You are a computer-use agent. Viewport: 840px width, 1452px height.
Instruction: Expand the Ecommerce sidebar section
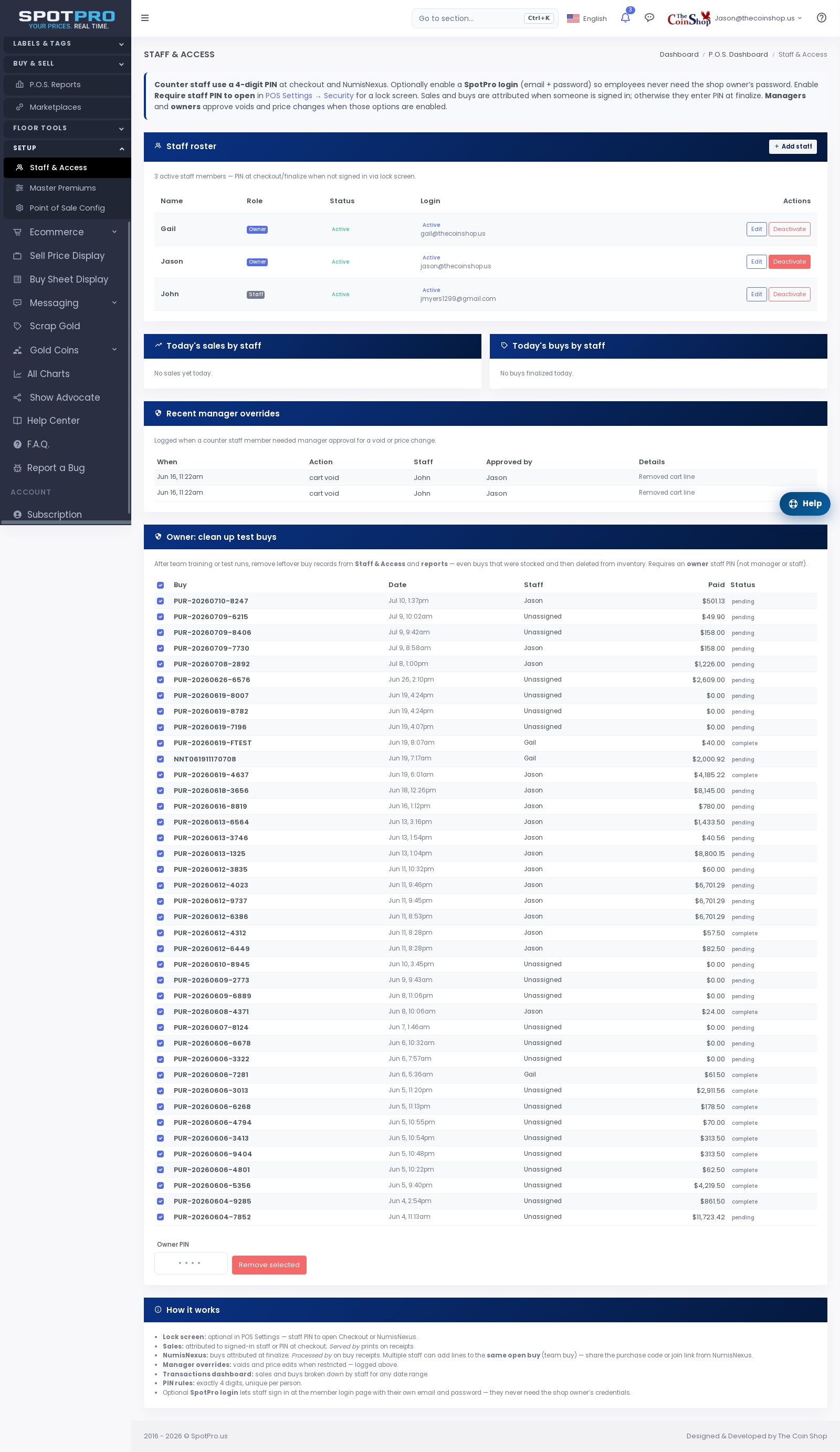65,232
